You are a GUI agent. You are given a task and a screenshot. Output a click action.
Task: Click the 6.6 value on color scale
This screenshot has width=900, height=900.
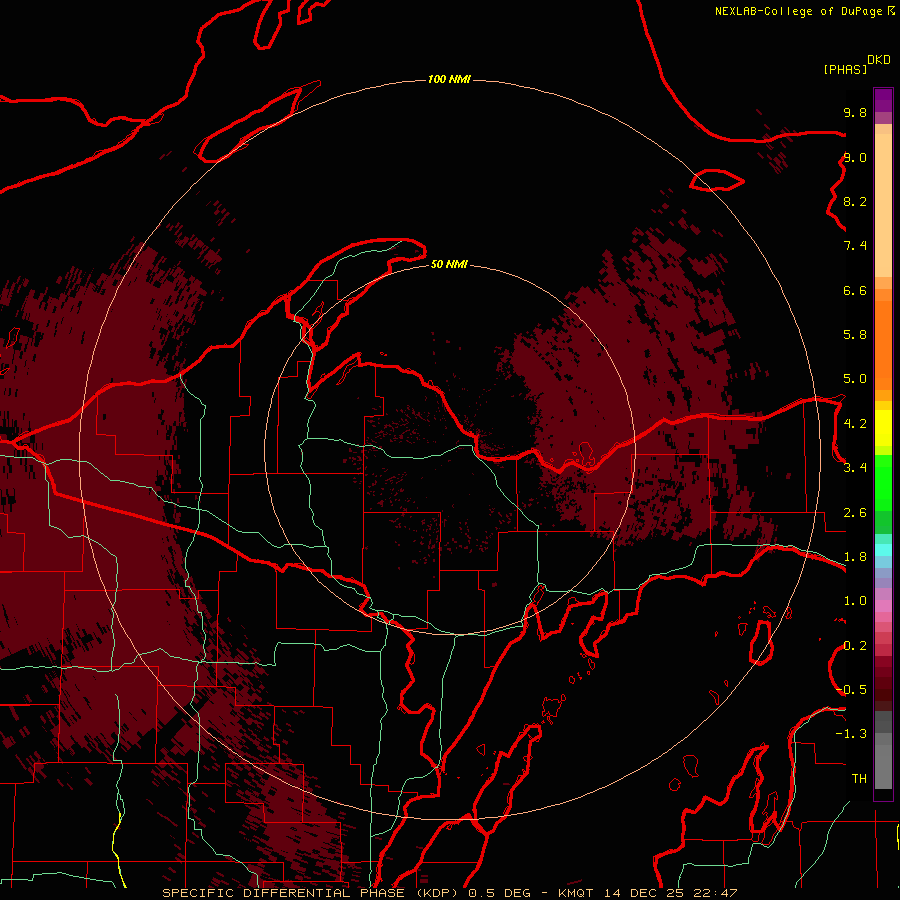(855, 290)
